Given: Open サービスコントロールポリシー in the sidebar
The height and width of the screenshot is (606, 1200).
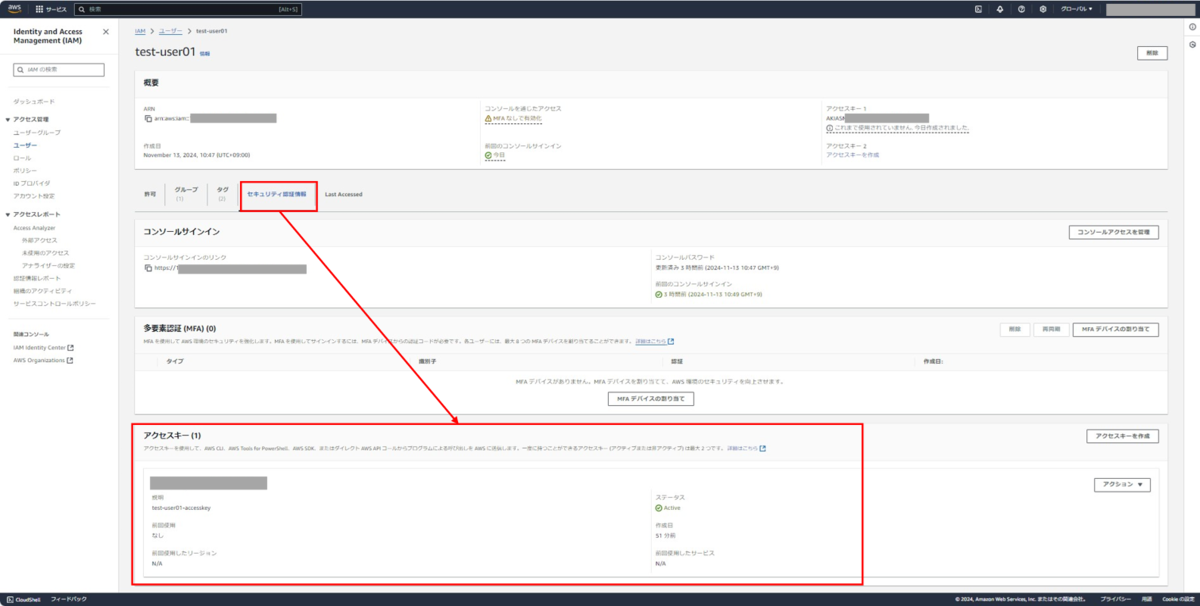Looking at the screenshot, I should click(54, 302).
